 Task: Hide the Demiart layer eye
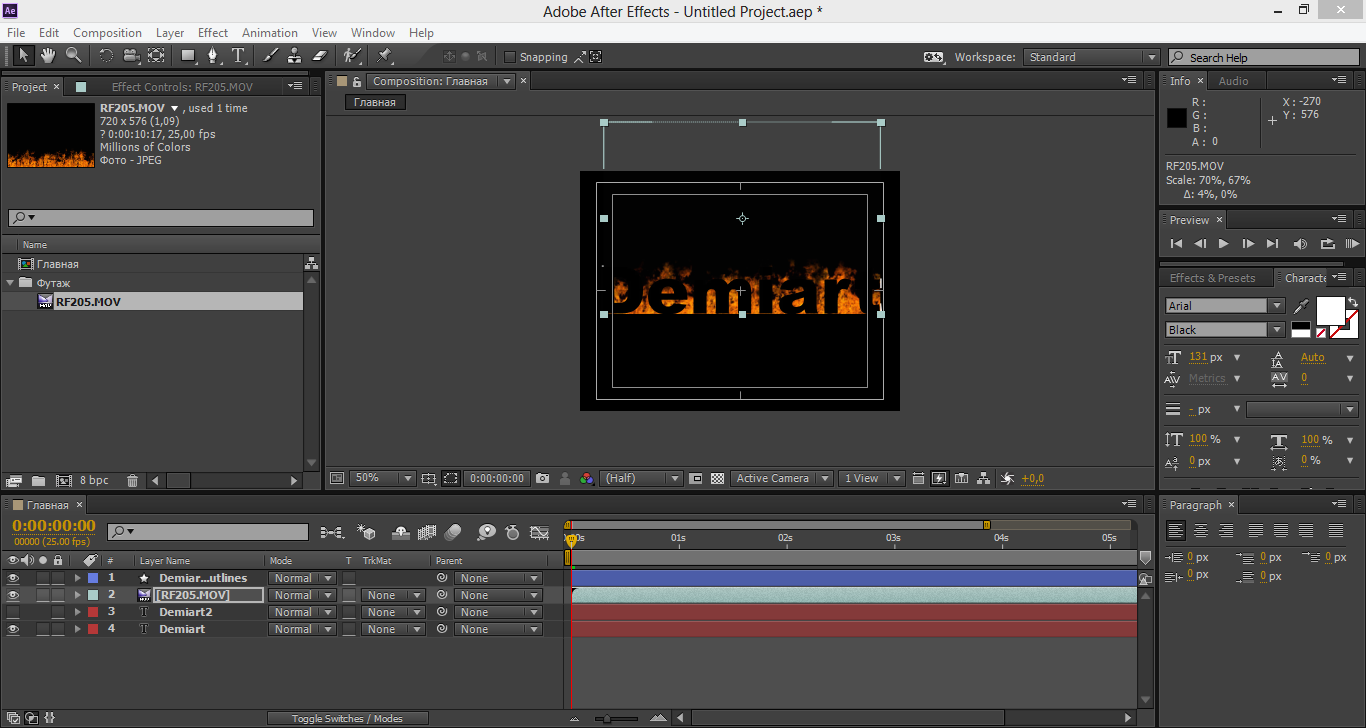point(13,629)
